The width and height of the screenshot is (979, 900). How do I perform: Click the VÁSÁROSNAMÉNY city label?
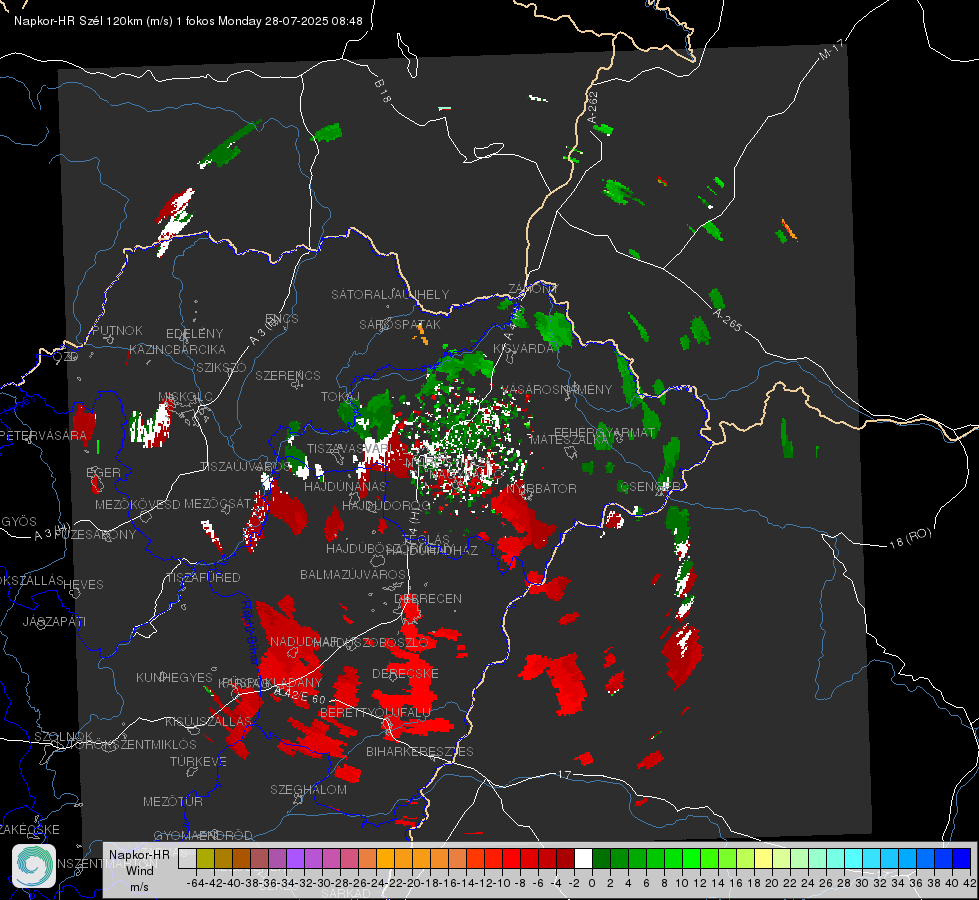pyautogui.click(x=557, y=389)
